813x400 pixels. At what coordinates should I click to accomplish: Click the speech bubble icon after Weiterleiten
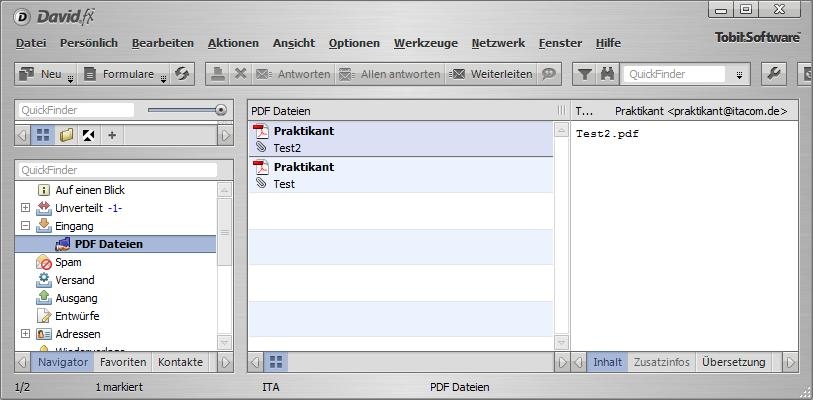coord(549,74)
